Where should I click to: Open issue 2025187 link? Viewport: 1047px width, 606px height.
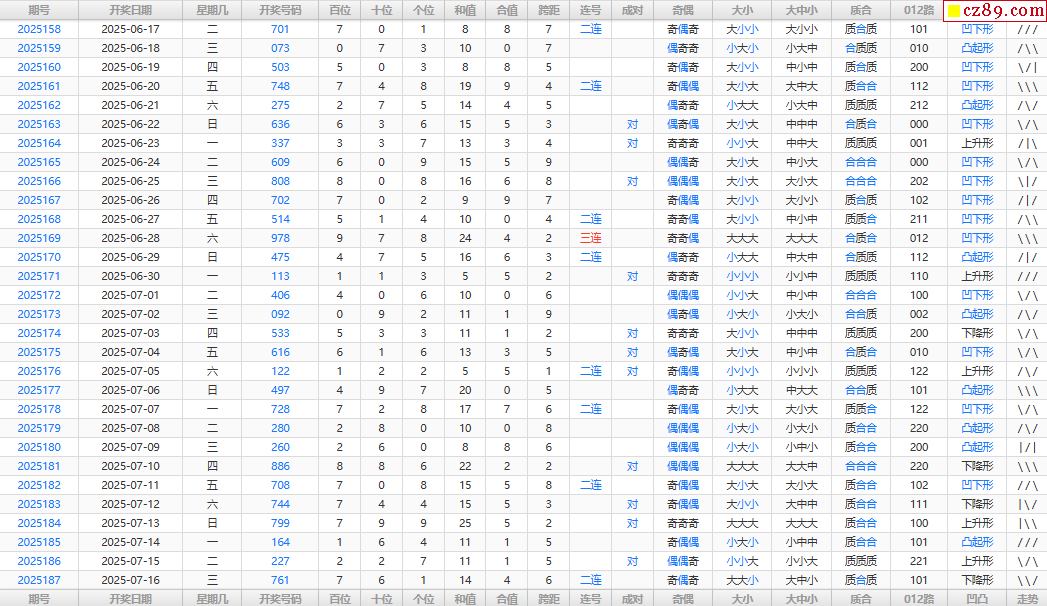39,581
